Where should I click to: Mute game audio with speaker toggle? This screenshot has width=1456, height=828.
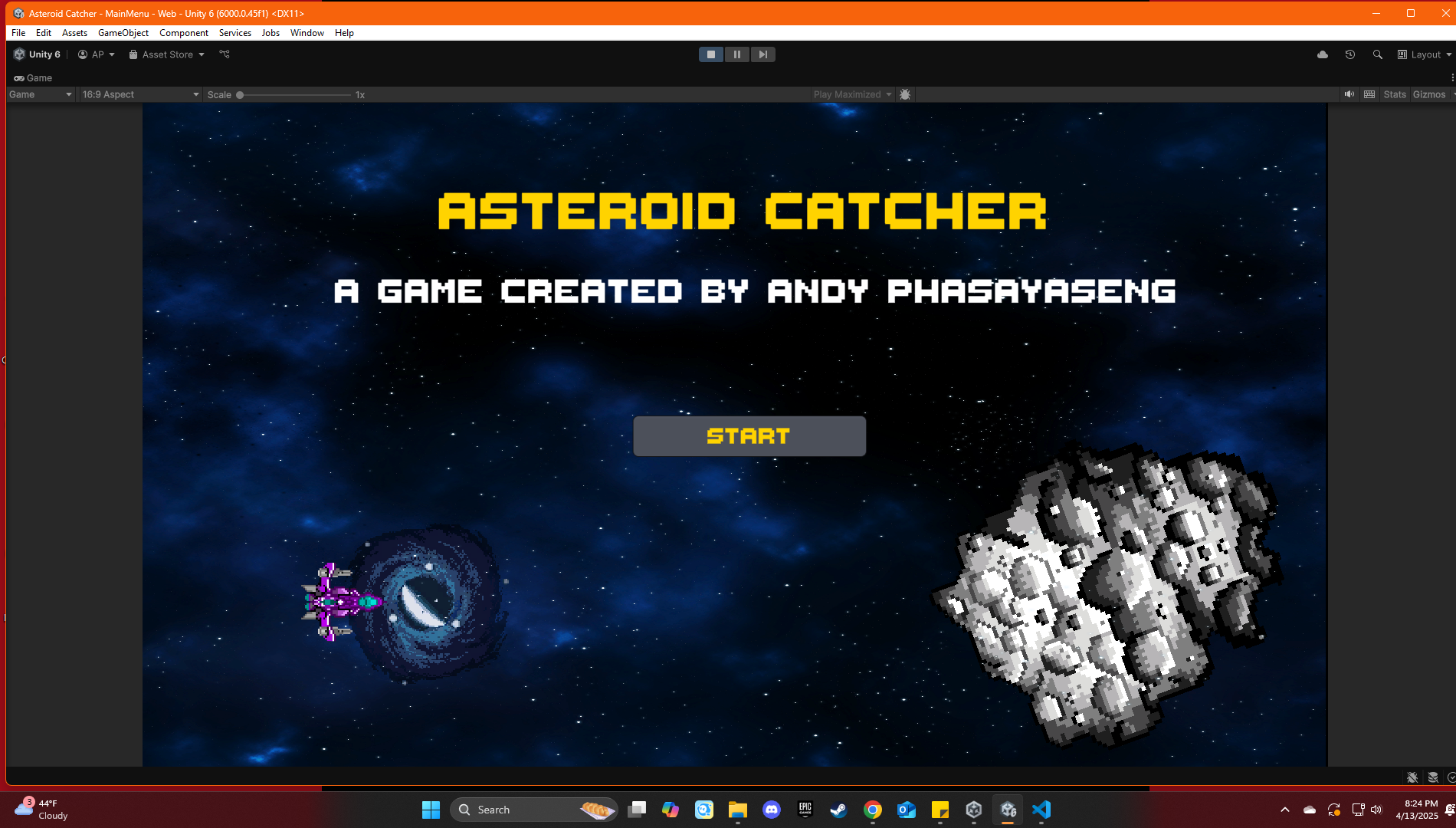point(1349,94)
